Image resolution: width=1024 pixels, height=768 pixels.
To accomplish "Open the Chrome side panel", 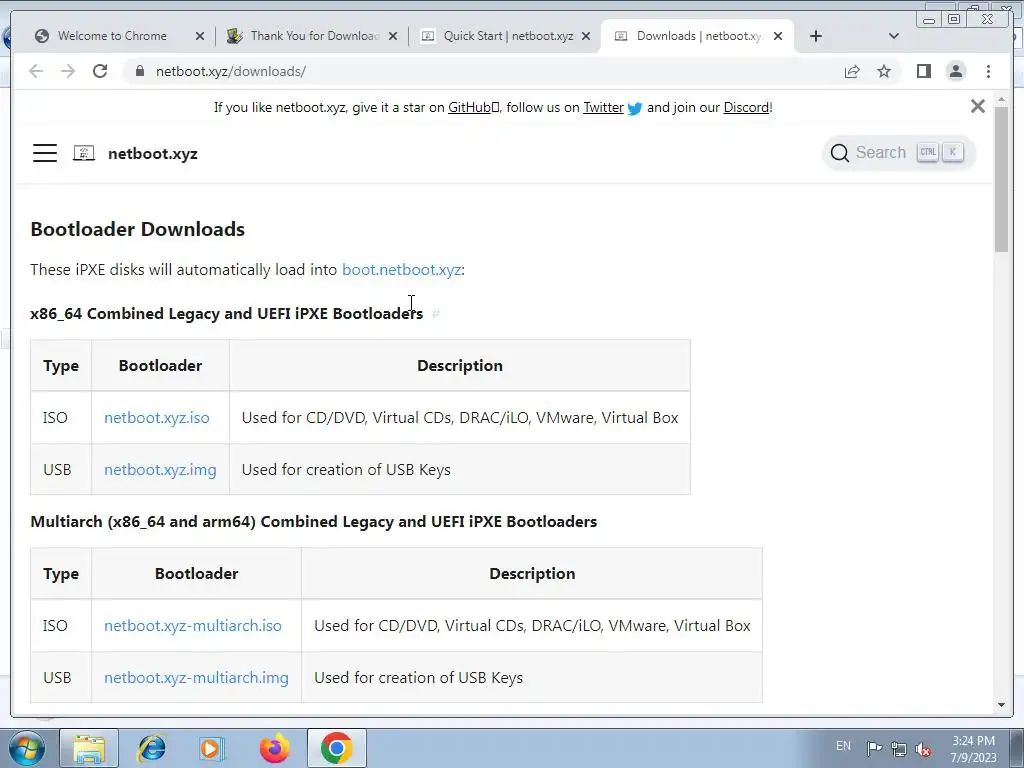I will (x=923, y=71).
